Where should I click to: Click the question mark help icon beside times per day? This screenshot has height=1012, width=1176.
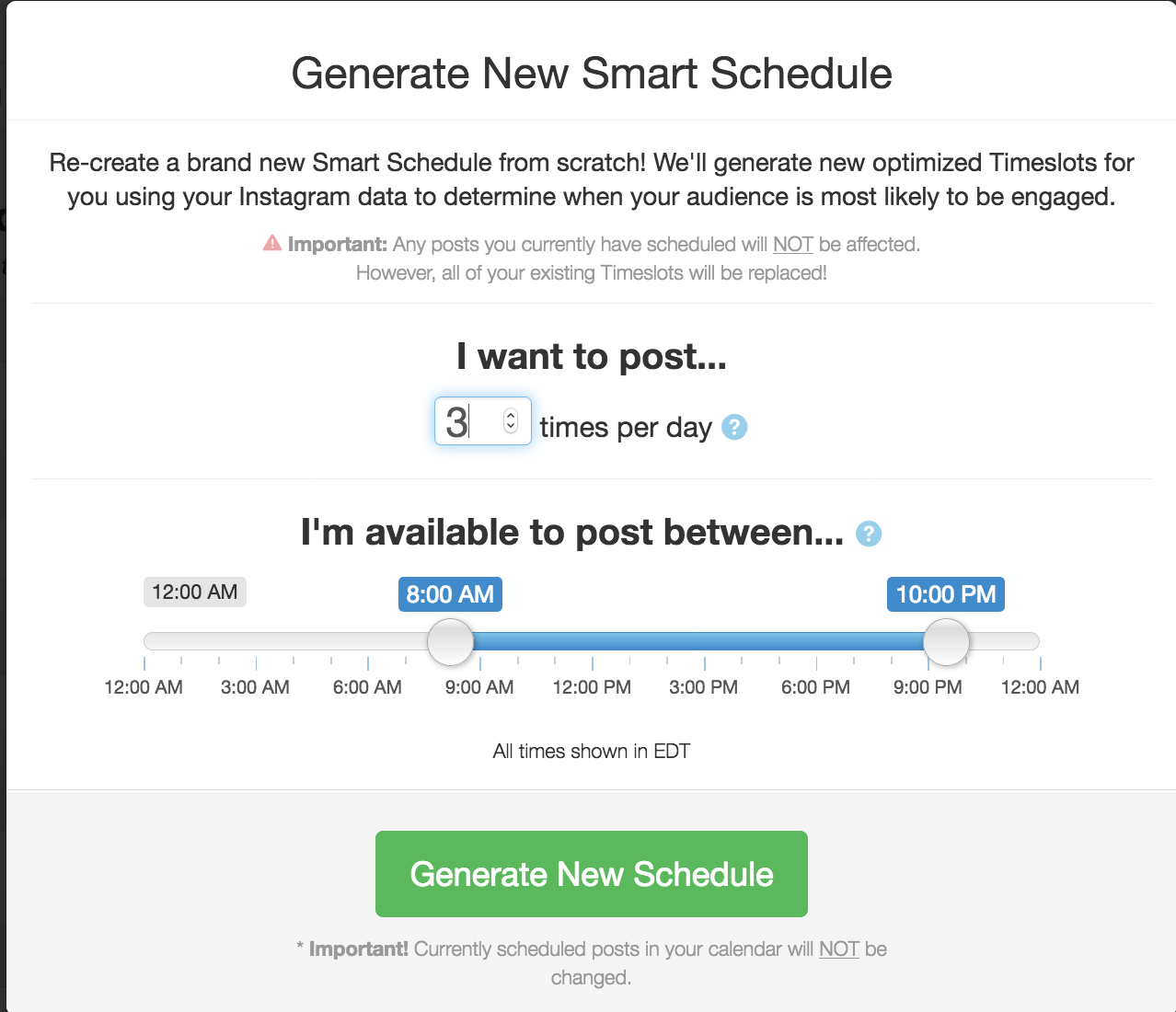(733, 427)
